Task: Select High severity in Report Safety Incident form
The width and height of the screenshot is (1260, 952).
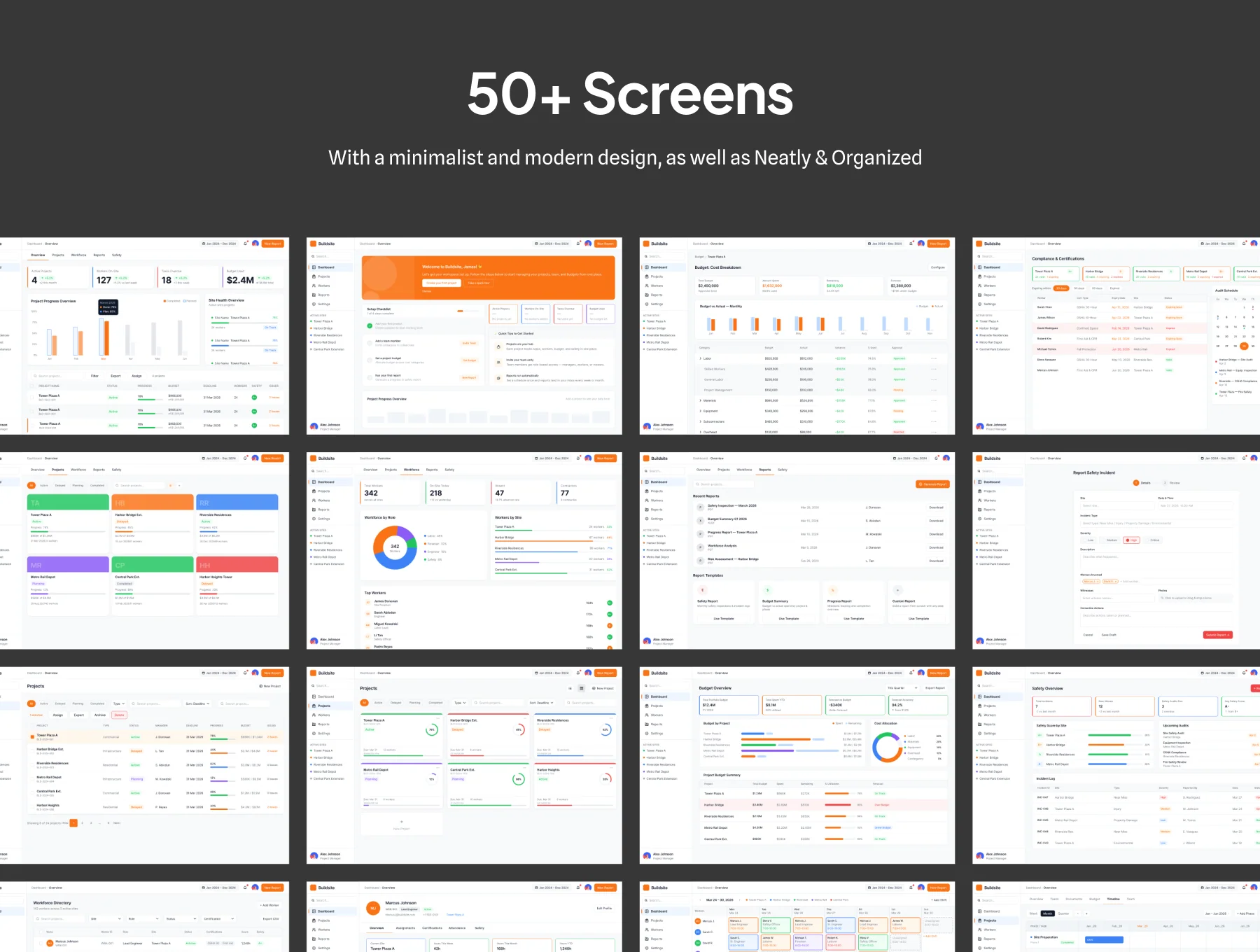Action: (x=1131, y=540)
